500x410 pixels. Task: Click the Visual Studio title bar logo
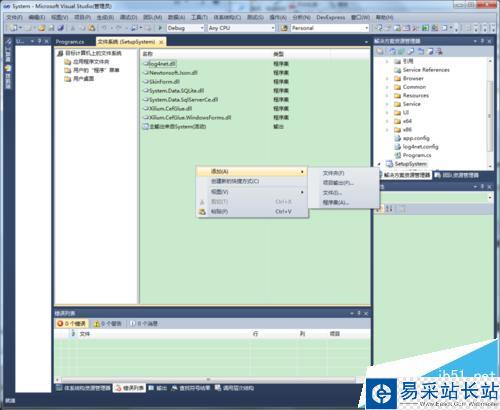(x=7, y=6)
